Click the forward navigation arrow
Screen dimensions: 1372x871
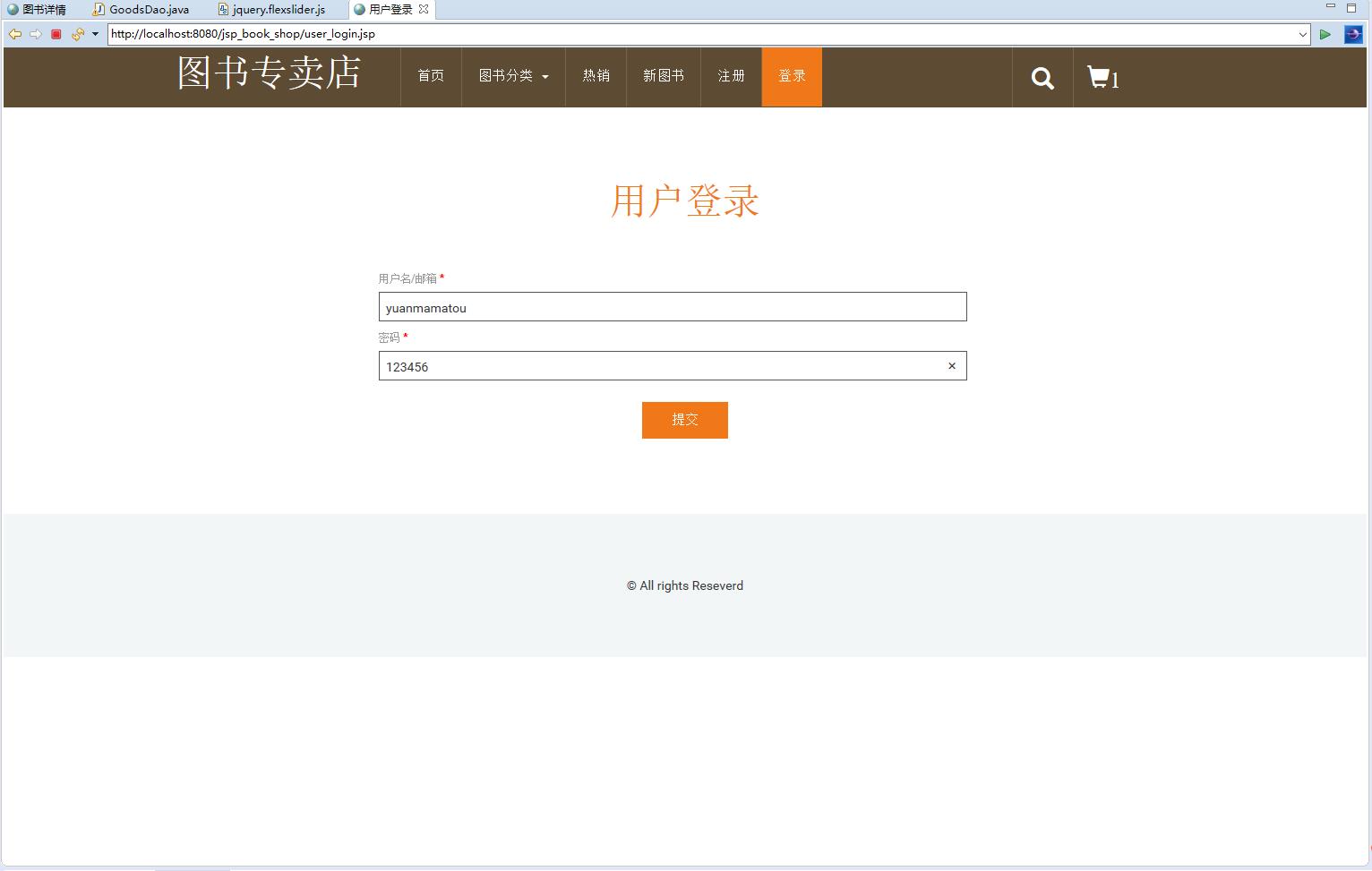coord(36,34)
